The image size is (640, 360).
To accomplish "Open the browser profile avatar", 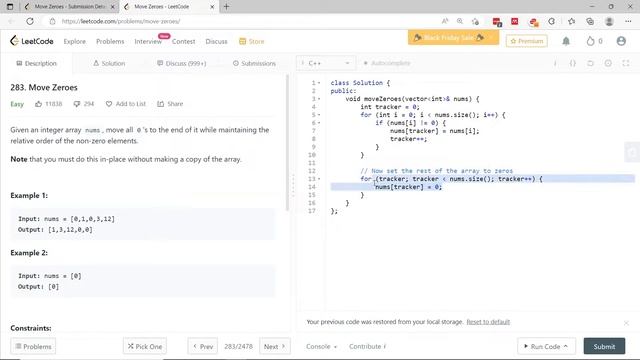I will (609, 21).
